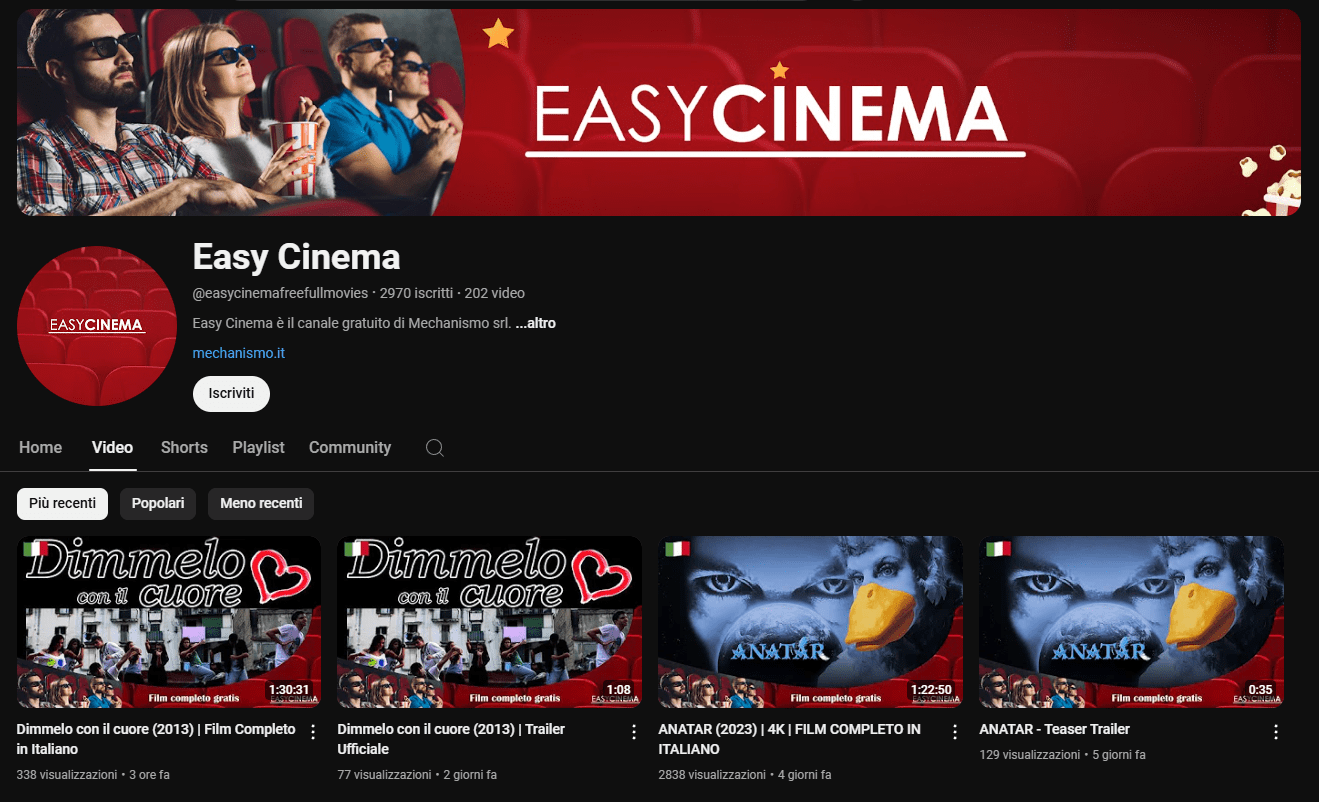The image size is (1319, 802).
Task: Sort videos by Più recenti
Action: pos(62,504)
